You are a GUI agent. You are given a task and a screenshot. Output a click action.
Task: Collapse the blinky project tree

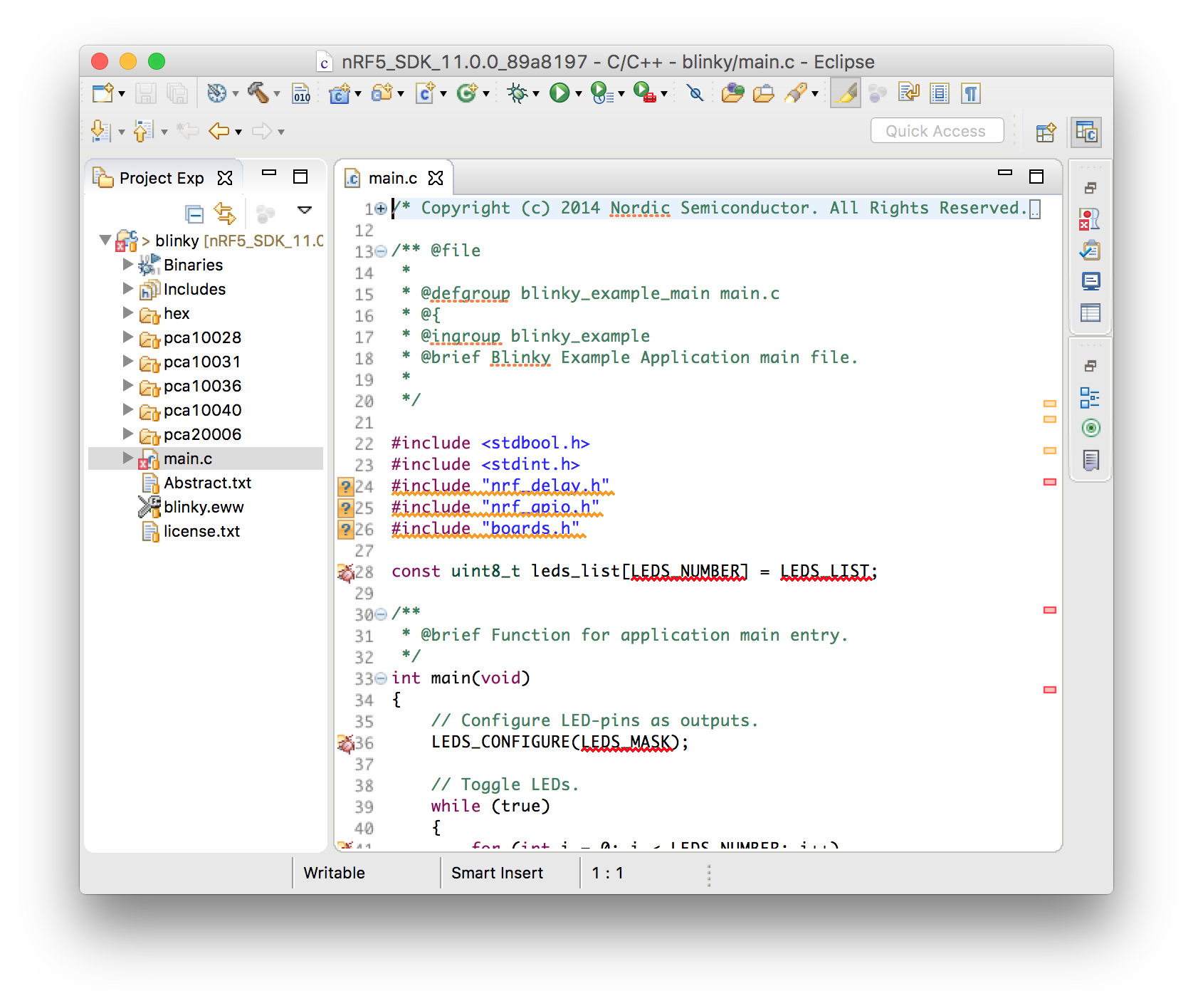tap(105, 240)
